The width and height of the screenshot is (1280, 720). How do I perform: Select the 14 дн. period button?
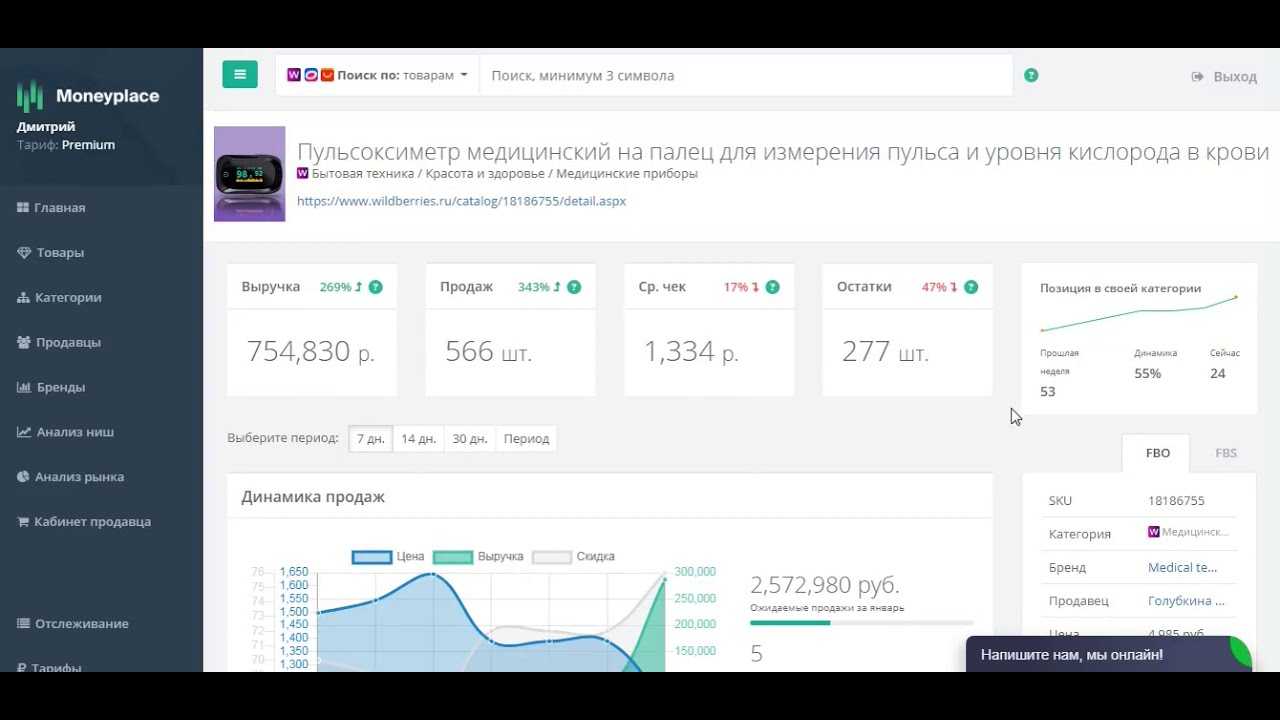[x=418, y=439]
